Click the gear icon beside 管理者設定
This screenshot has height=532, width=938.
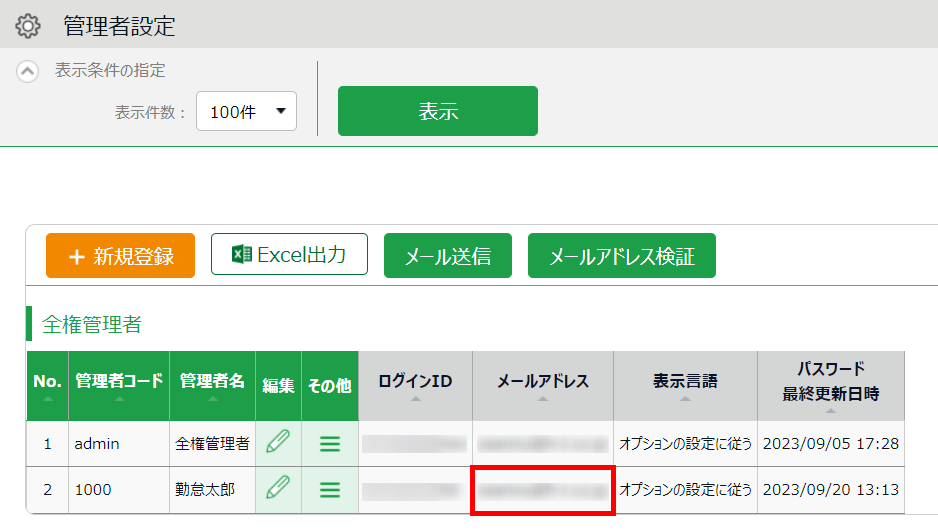(28, 26)
